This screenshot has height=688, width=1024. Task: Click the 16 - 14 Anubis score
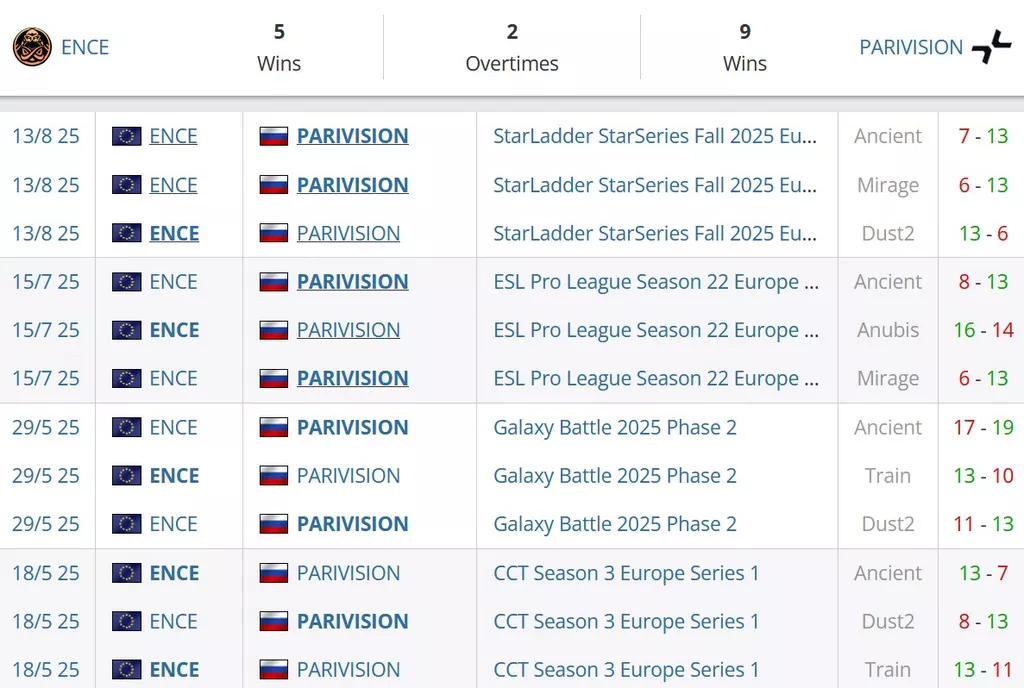click(x=984, y=330)
